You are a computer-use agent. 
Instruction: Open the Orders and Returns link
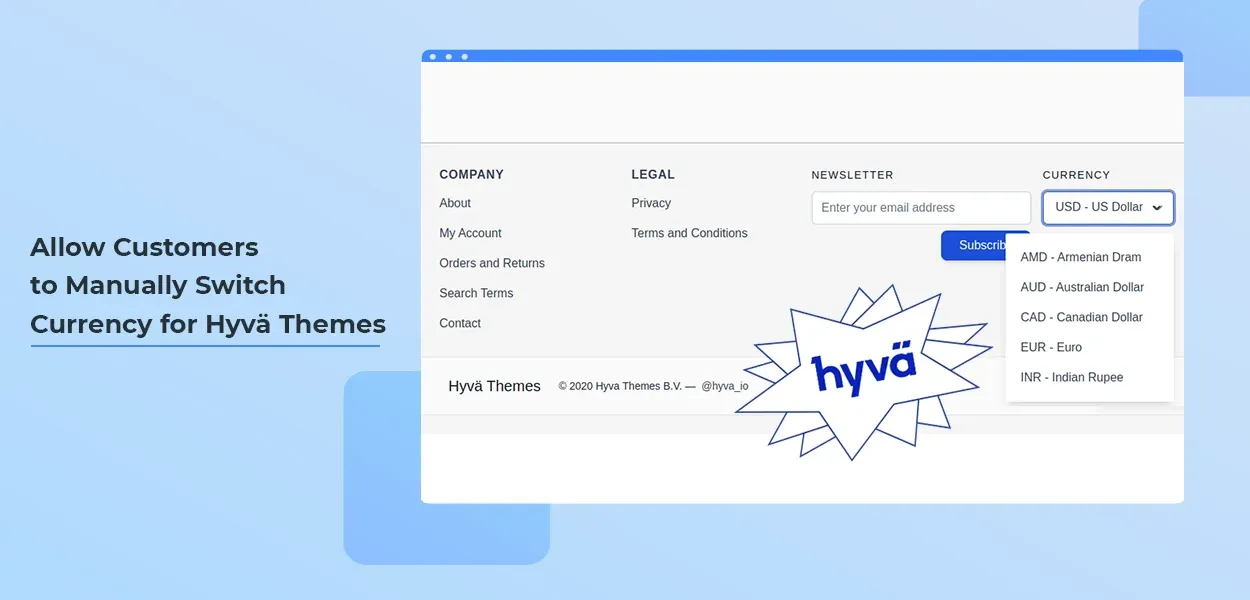[x=492, y=263]
